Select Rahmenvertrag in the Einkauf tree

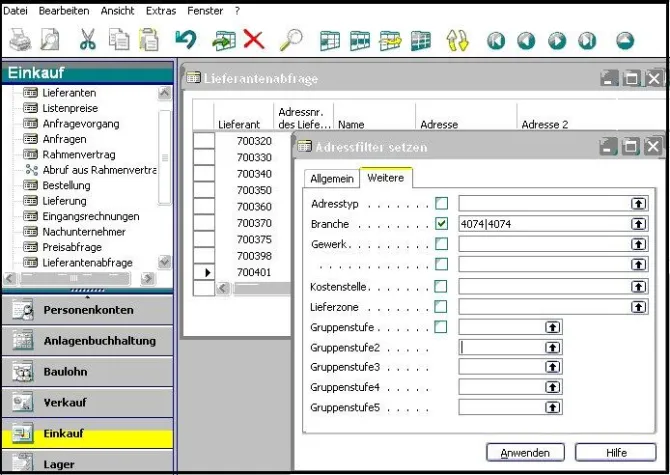78,155
